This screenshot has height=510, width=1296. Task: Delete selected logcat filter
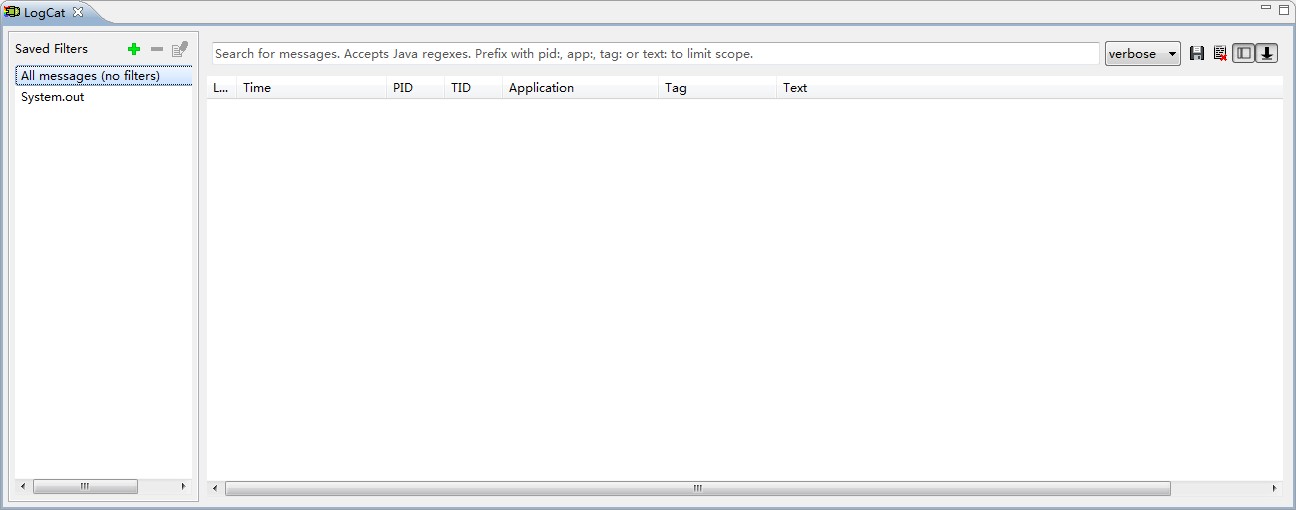click(157, 49)
